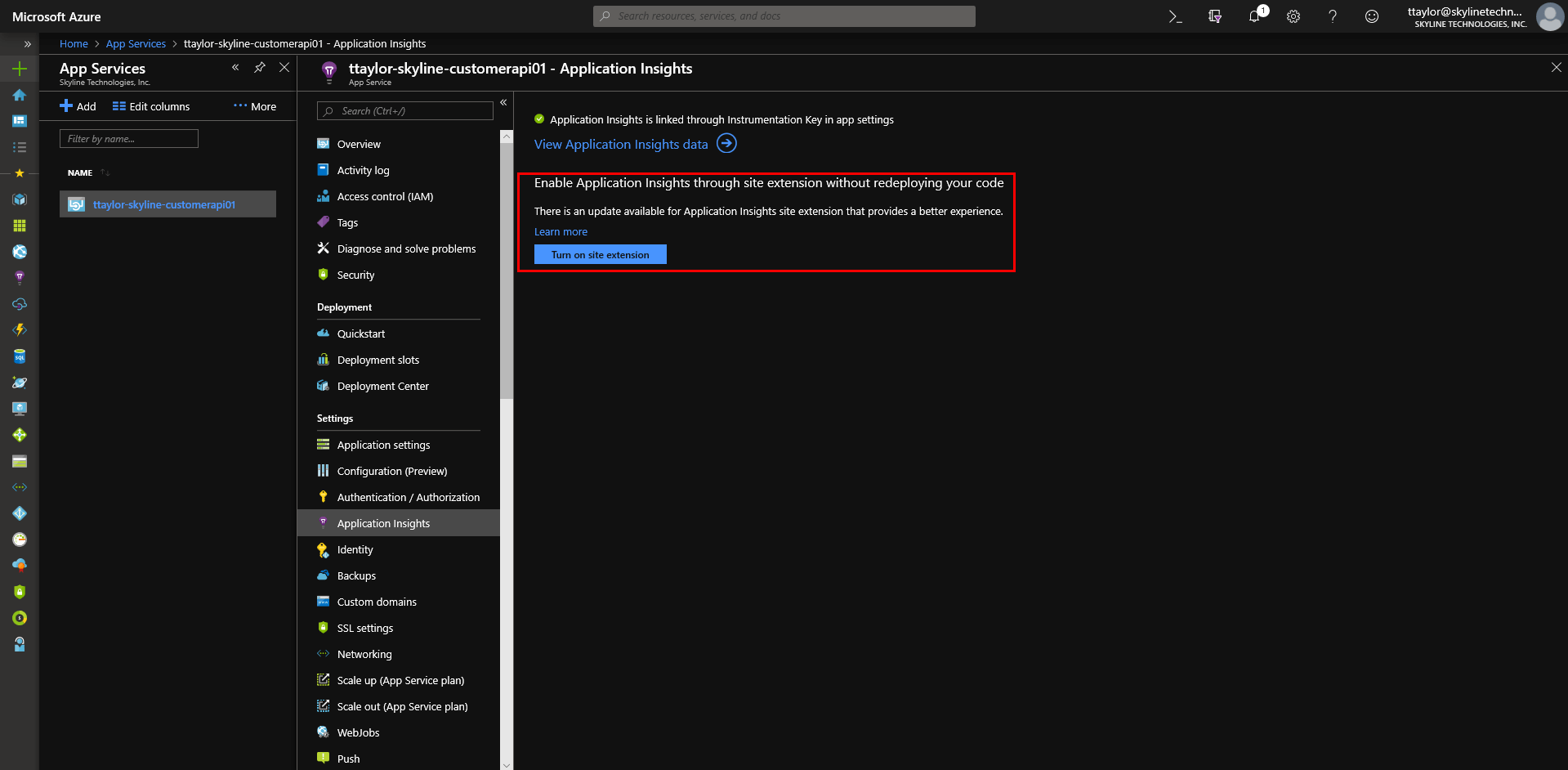Screen dimensions: 1568x770
Task: Open Storage accounts icon in sidebar
Action: (20, 461)
